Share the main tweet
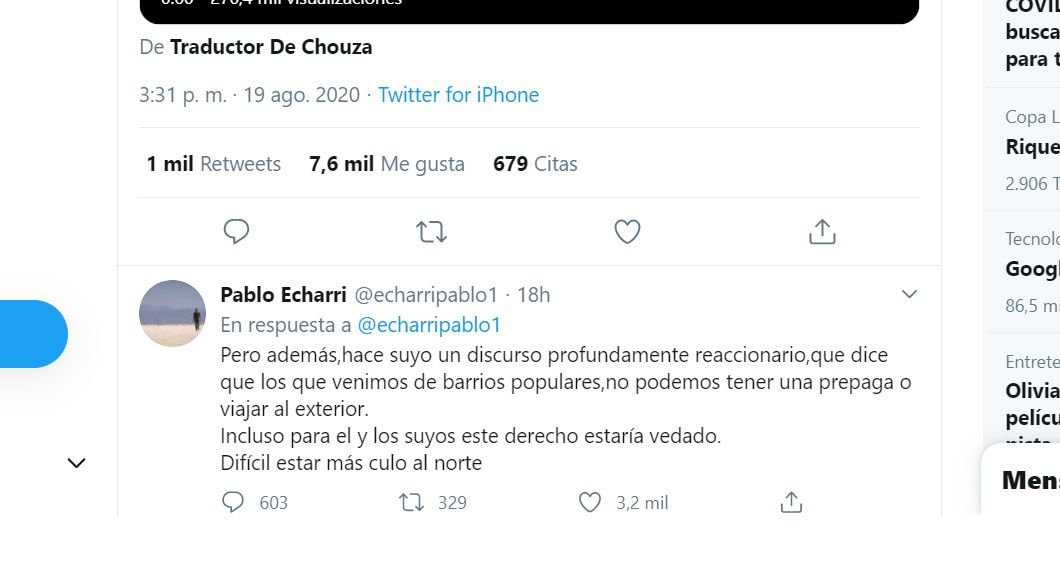 click(x=822, y=232)
